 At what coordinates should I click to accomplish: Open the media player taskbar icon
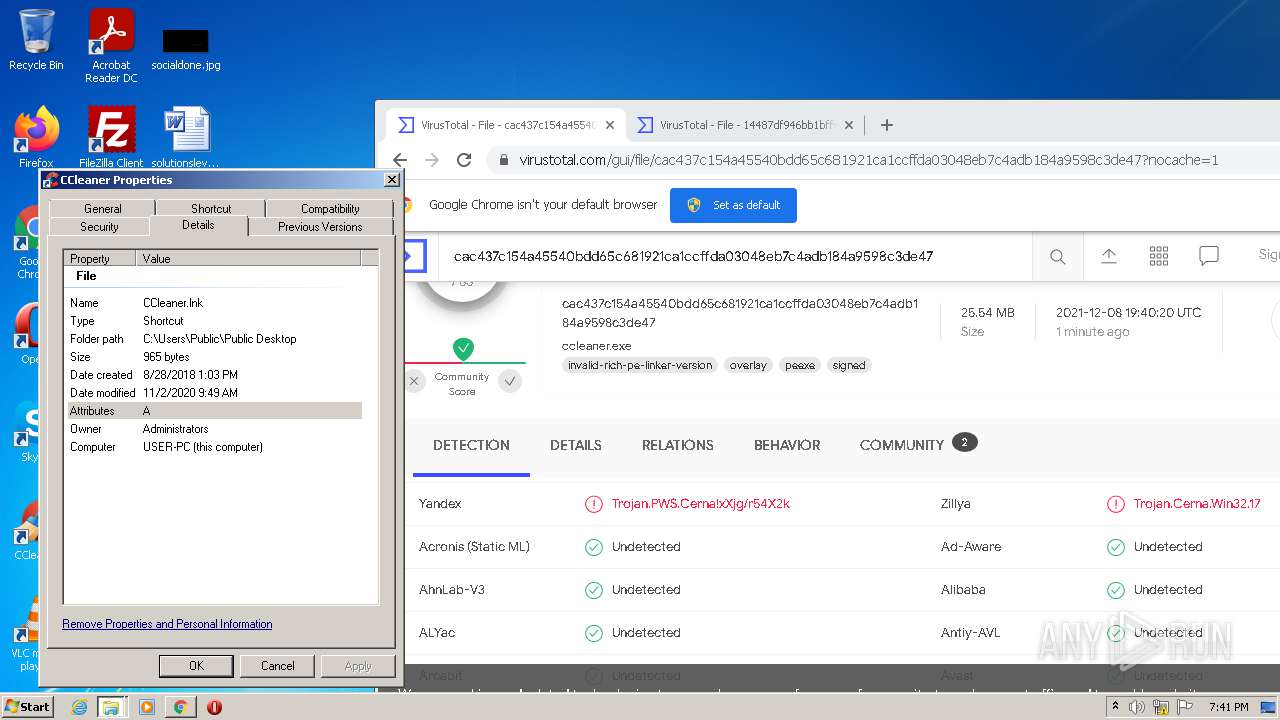pos(147,707)
